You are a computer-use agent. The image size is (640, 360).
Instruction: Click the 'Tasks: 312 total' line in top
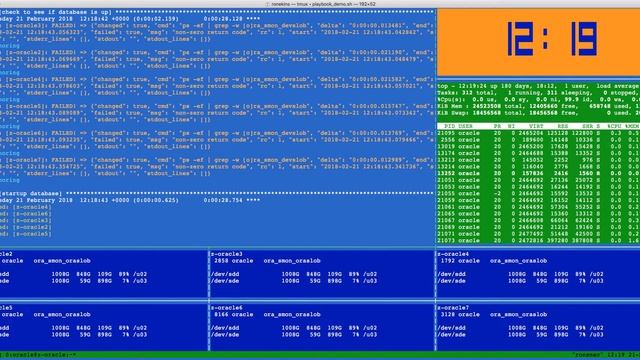(x=538, y=93)
